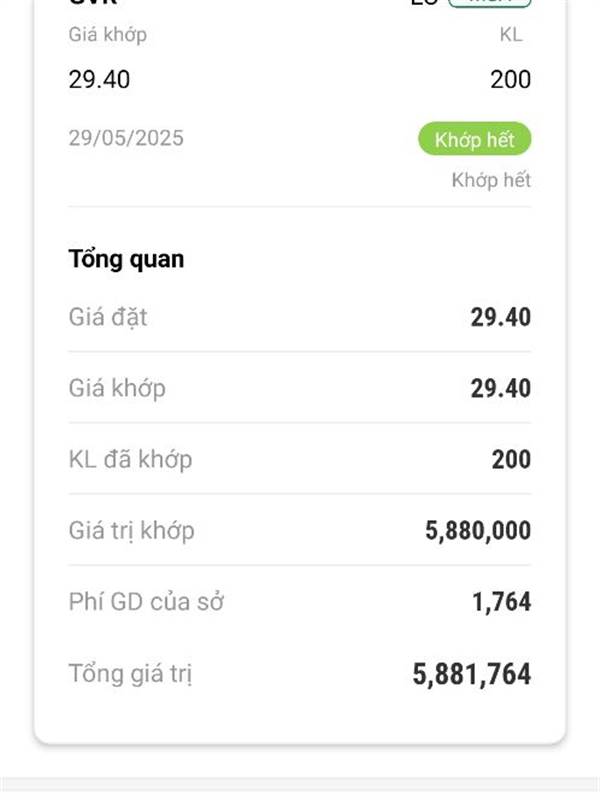Select the exchange fee amount 1,764
600x800 pixels.
coord(501,602)
